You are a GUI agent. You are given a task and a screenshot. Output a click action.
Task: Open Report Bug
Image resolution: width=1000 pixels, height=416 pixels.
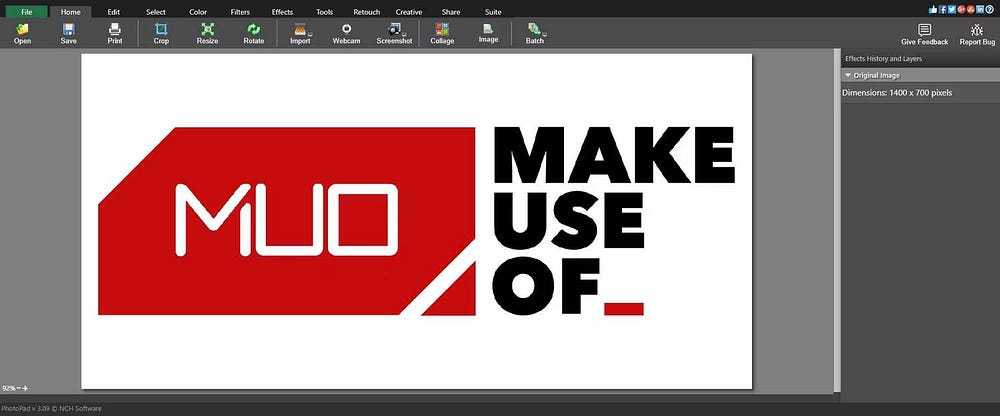pyautogui.click(x=977, y=34)
